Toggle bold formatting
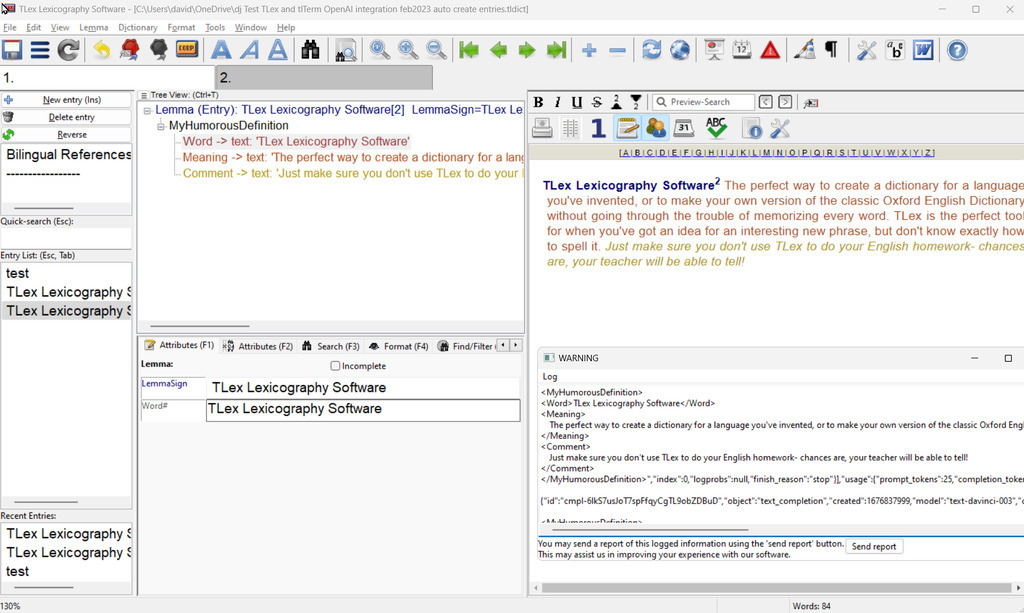This screenshot has height=613, width=1024. tap(538, 102)
